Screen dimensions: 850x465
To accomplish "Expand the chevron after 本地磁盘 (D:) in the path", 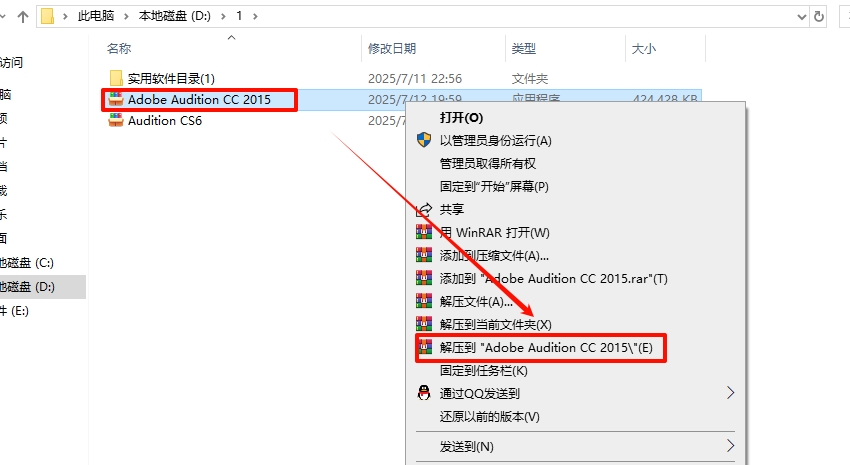I will click(x=223, y=17).
